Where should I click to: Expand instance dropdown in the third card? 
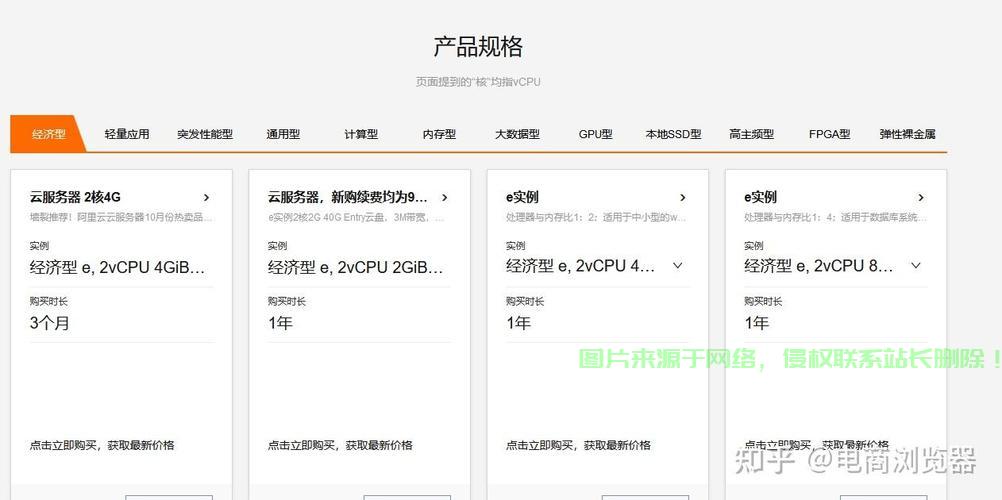point(677,266)
